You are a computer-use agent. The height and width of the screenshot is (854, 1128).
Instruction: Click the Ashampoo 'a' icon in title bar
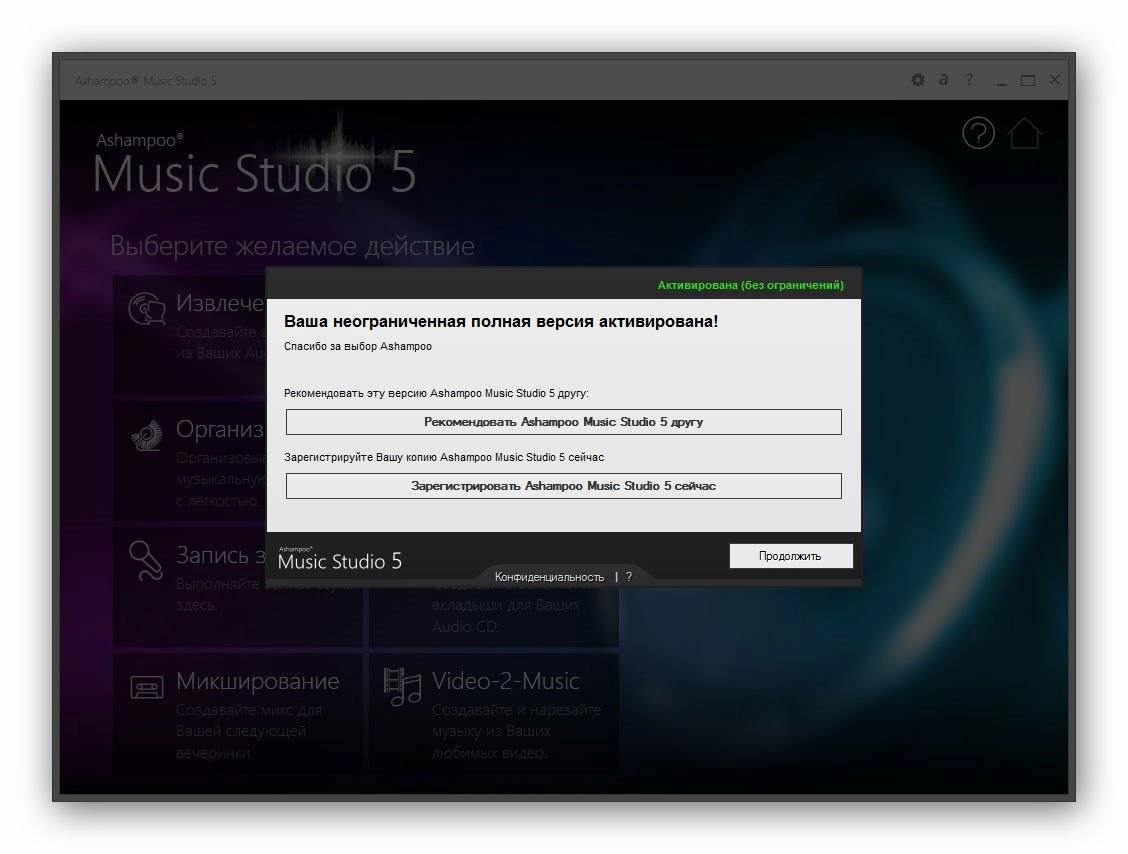coord(943,80)
